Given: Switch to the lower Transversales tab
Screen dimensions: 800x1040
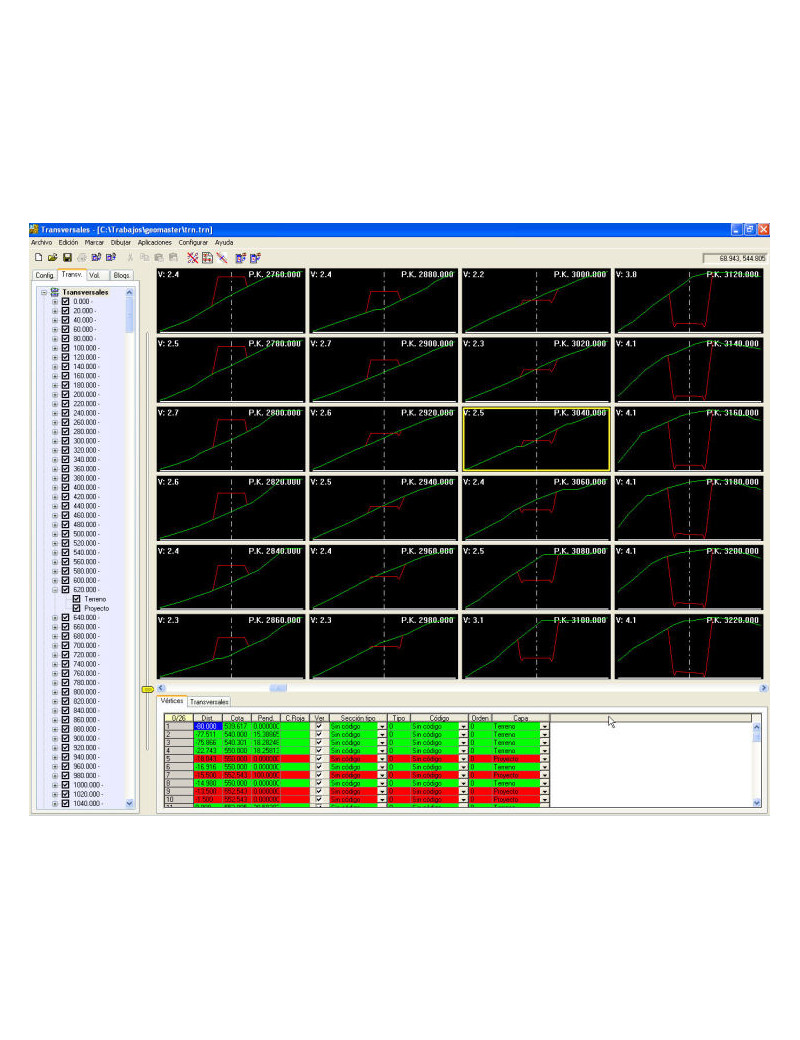Looking at the screenshot, I should pos(209,702).
